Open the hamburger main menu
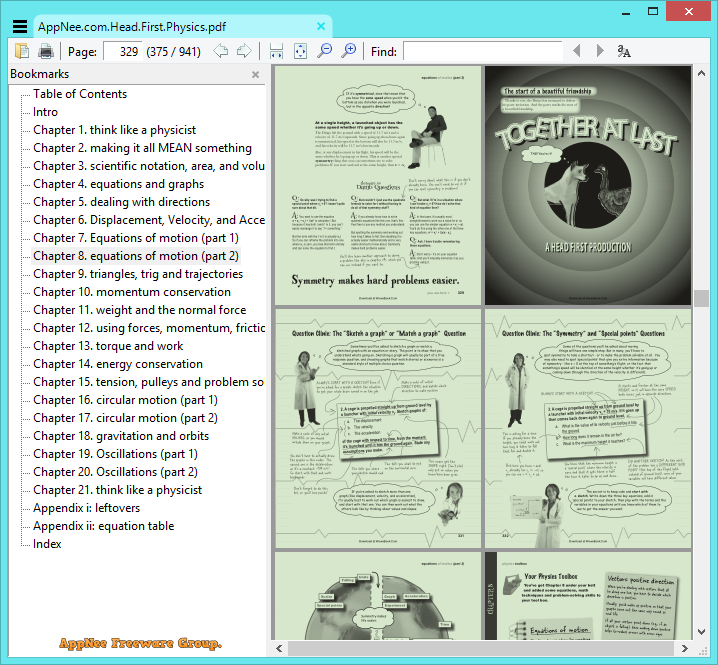This screenshot has width=718, height=665. click(20, 27)
